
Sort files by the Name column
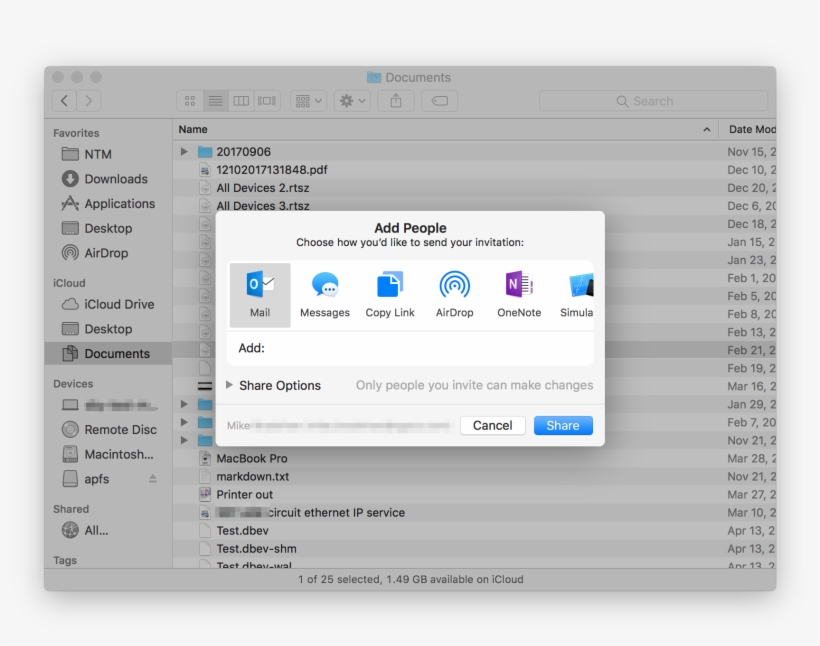445,129
